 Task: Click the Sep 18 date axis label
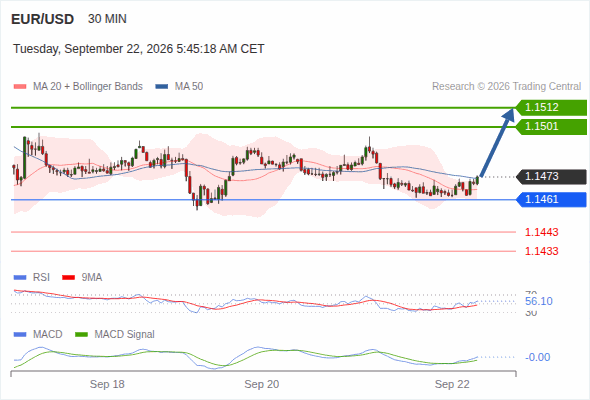(107, 384)
